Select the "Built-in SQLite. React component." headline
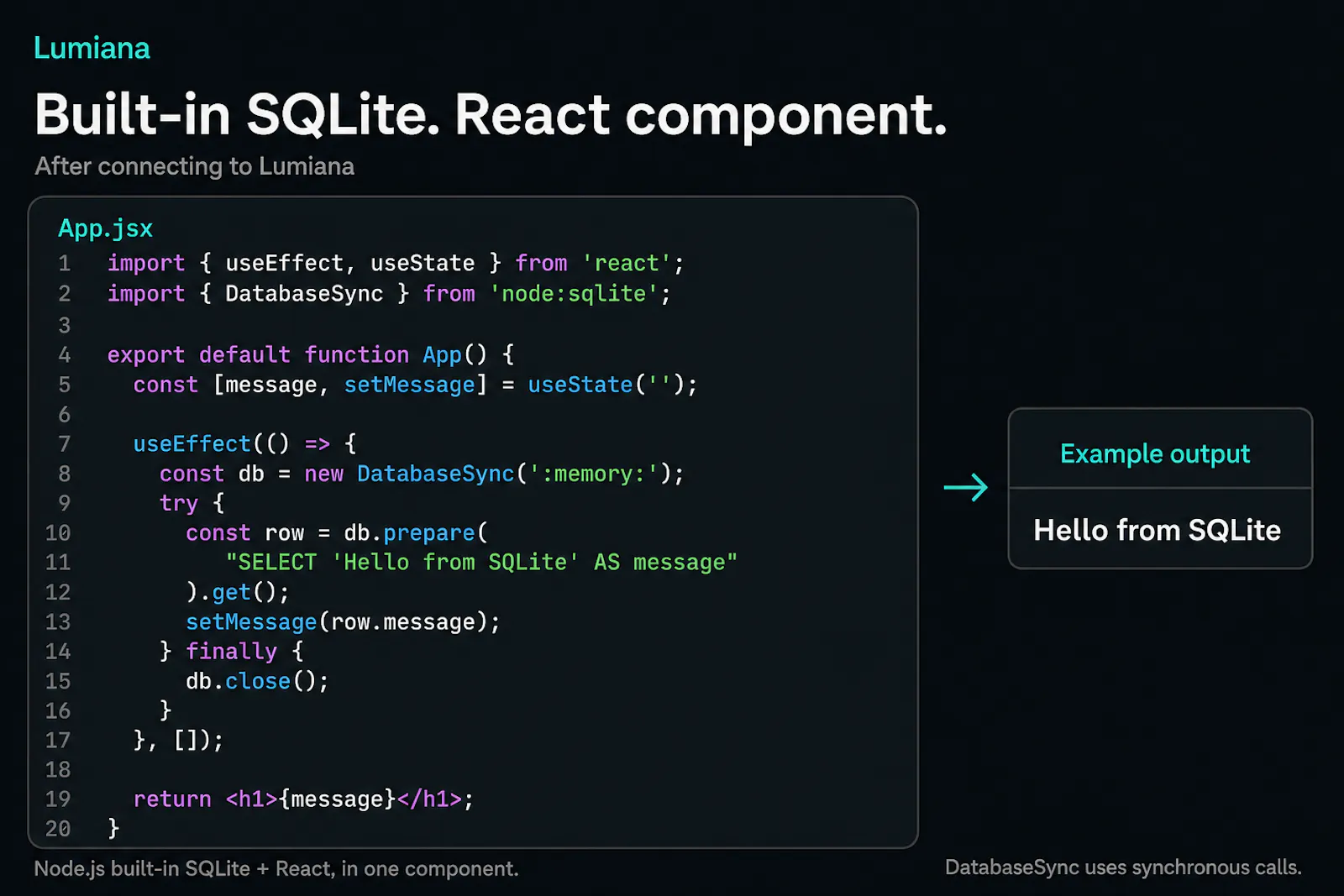 (x=491, y=115)
